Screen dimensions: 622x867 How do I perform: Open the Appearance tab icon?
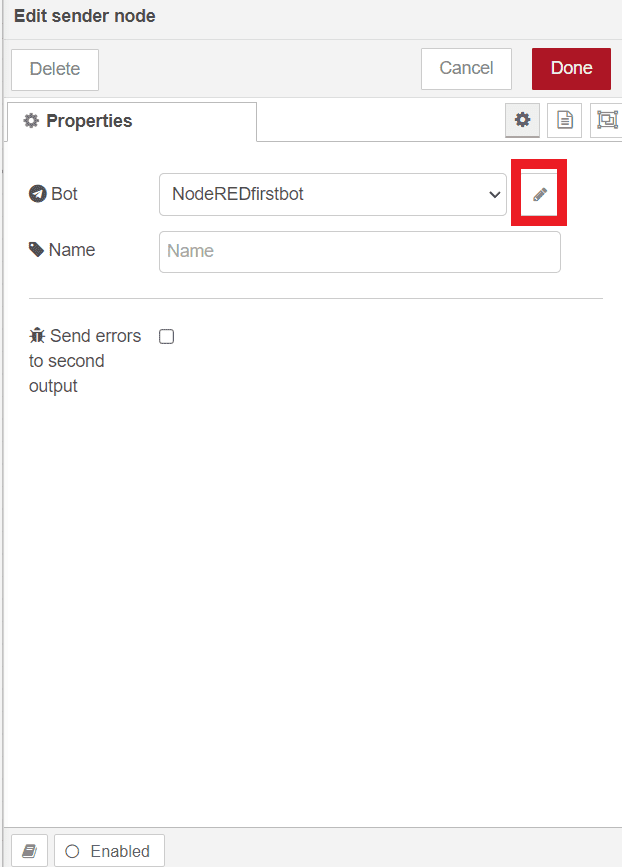pyautogui.click(x=605, y=119)
